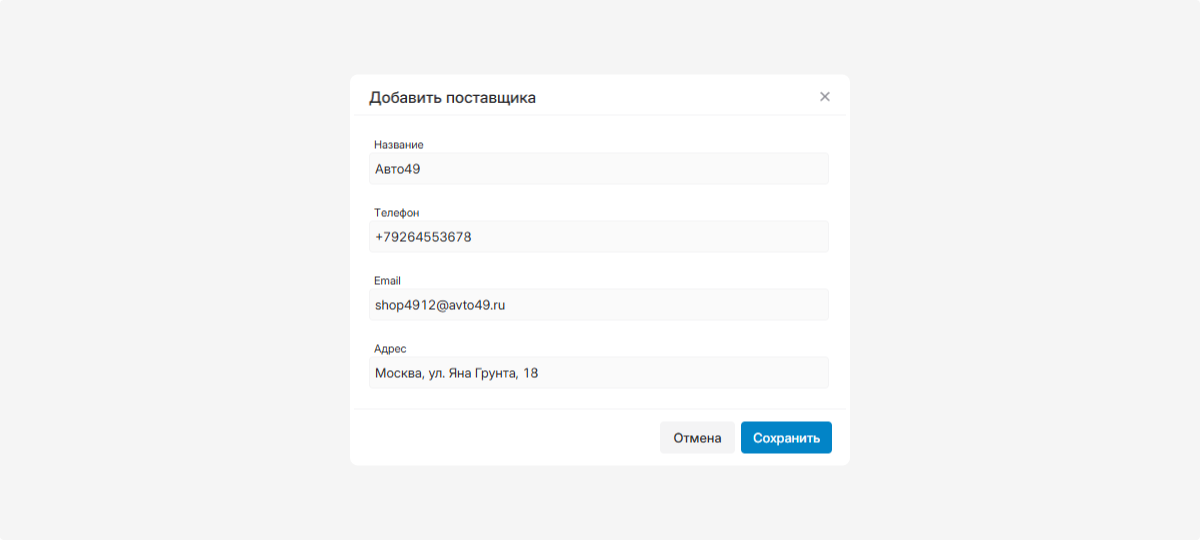Click the empty footer area beside Отмена
The height and width of the screenshot is (540, 1200).
click(x=500, y=438)
